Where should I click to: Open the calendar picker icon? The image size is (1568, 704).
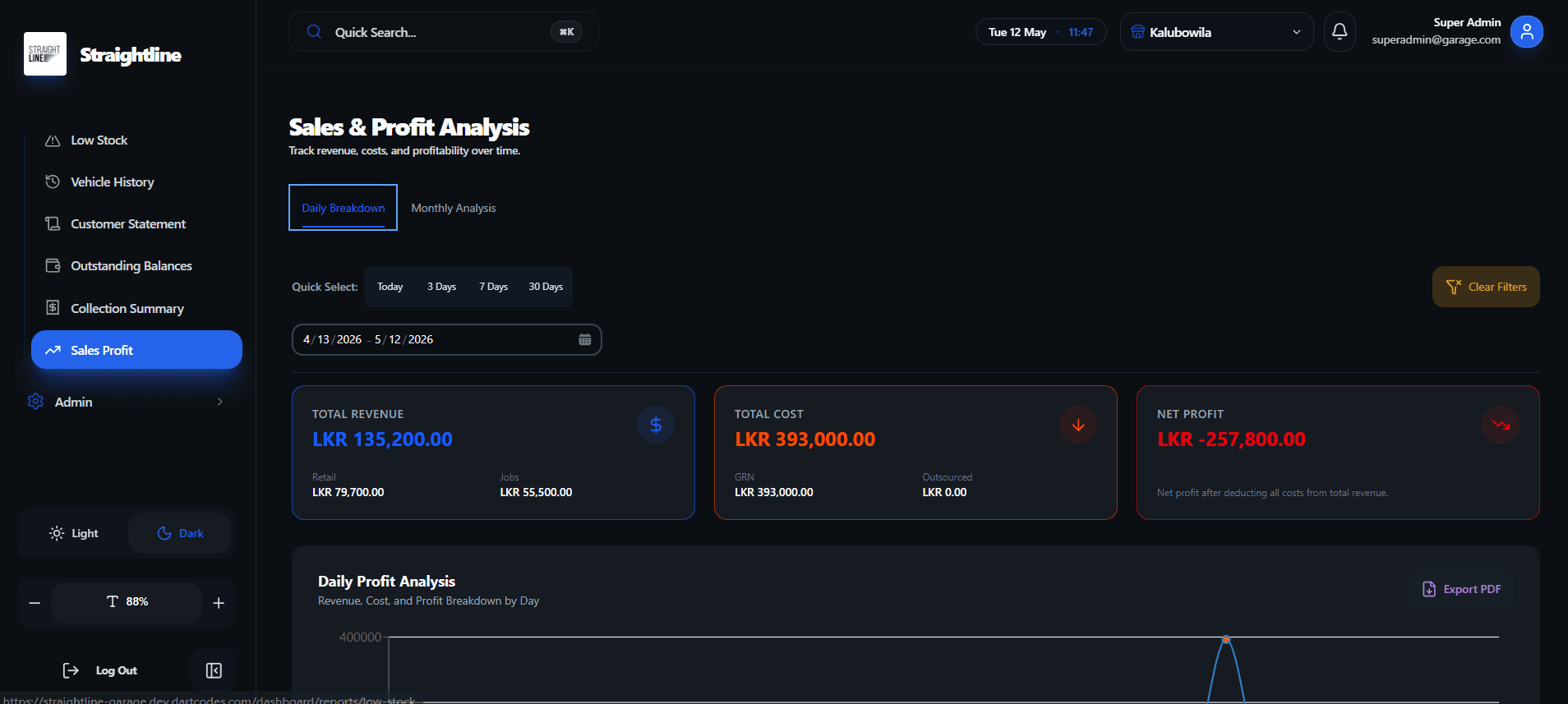[585, 339]
